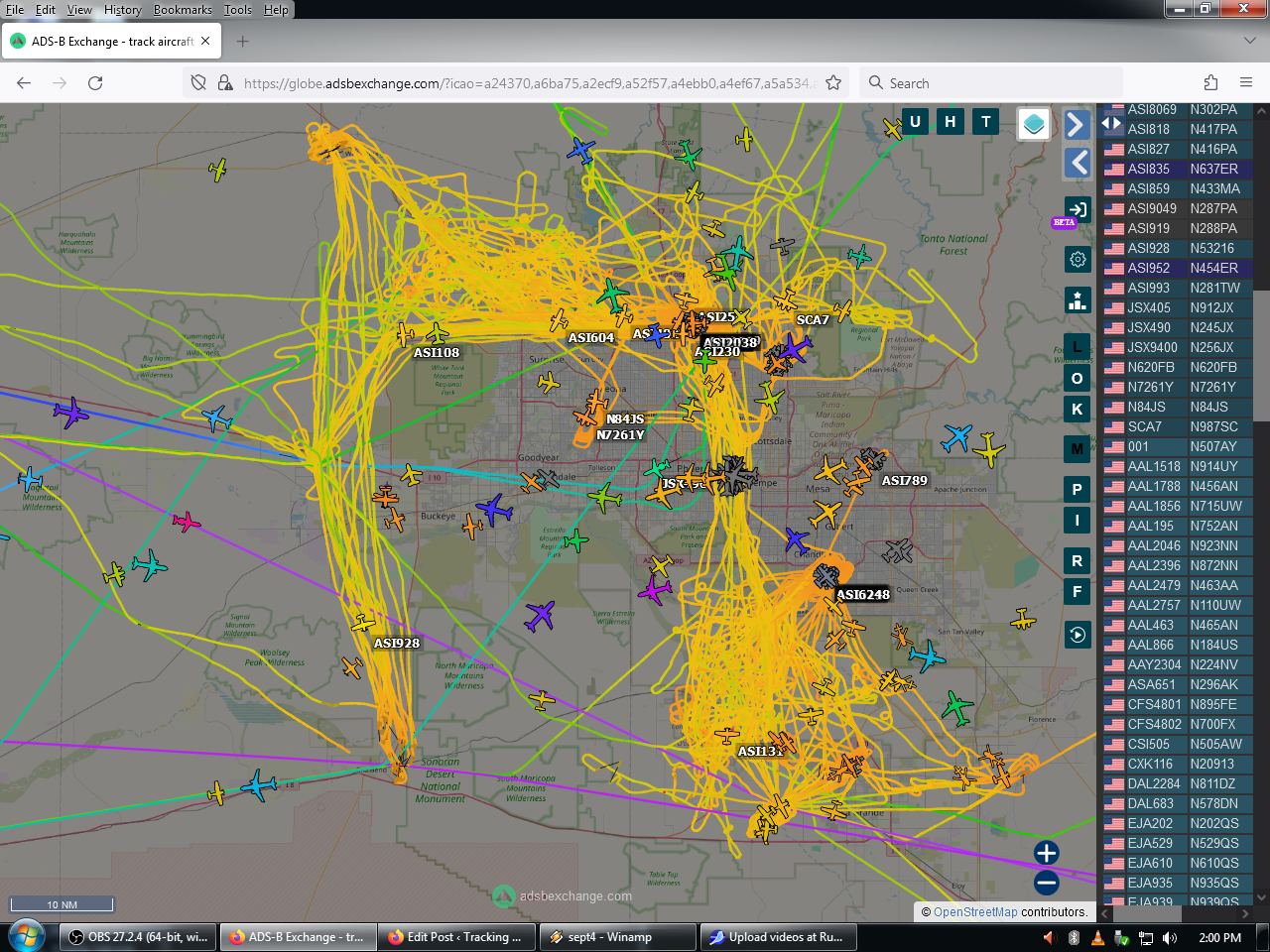Bookmark this page with the star
1270x952 pixels.
(x=833, y=83)
